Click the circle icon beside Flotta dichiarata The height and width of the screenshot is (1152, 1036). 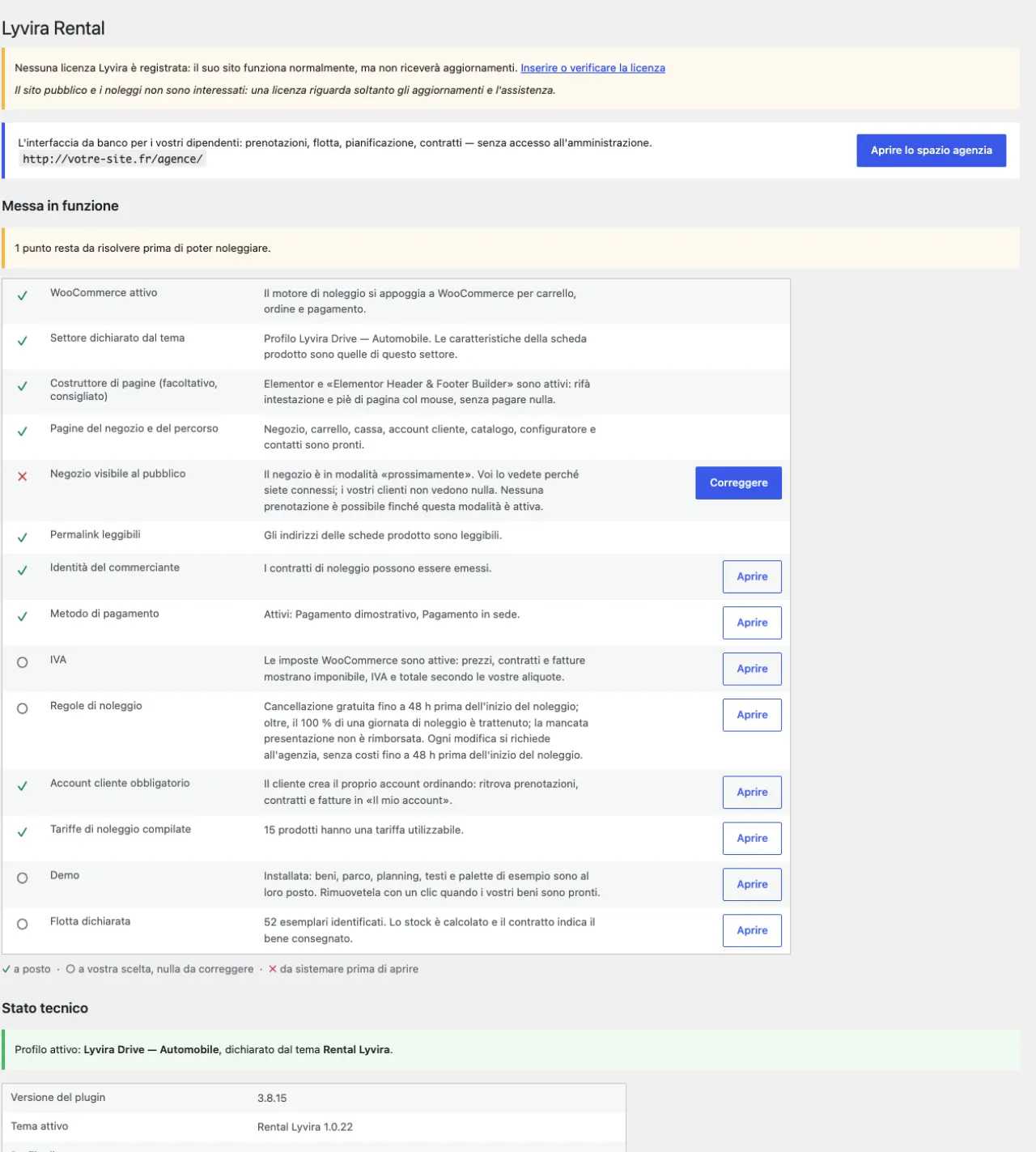[23, 924]
